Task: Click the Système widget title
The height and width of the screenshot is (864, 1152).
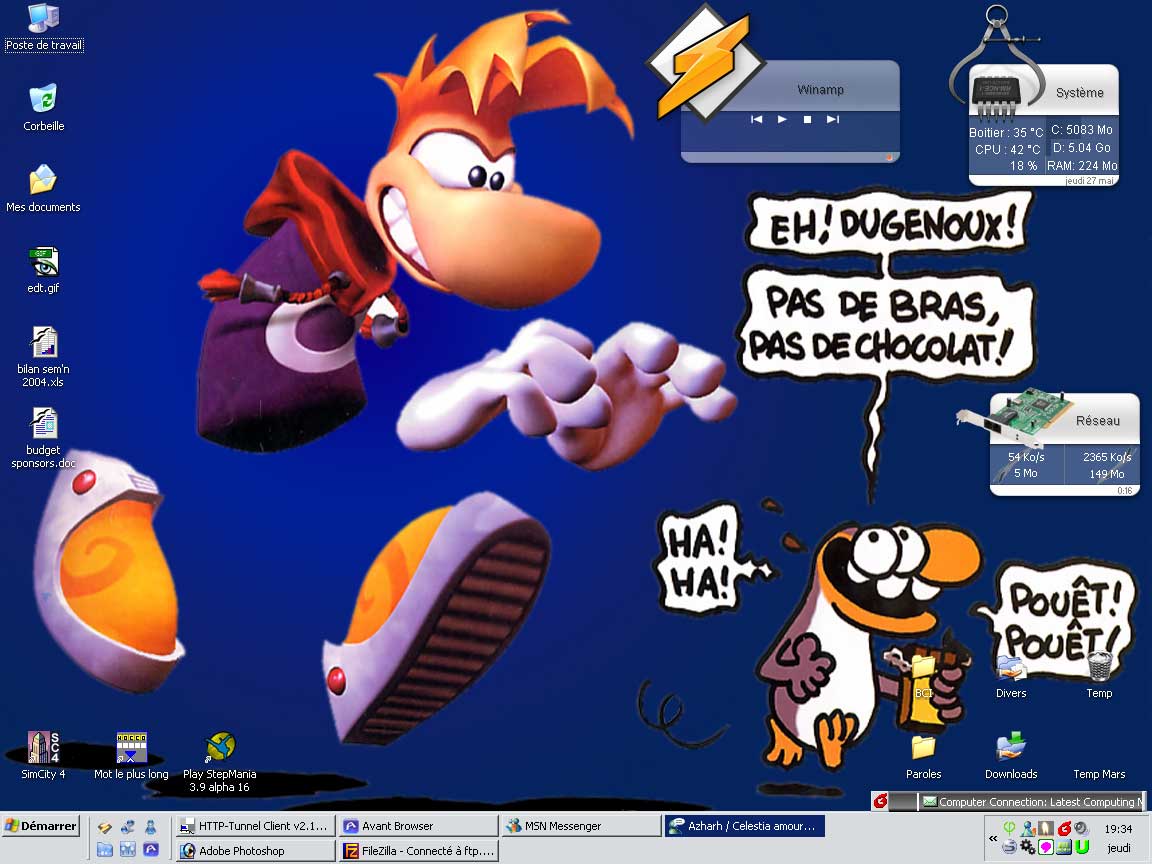Action: (1080, 93)
